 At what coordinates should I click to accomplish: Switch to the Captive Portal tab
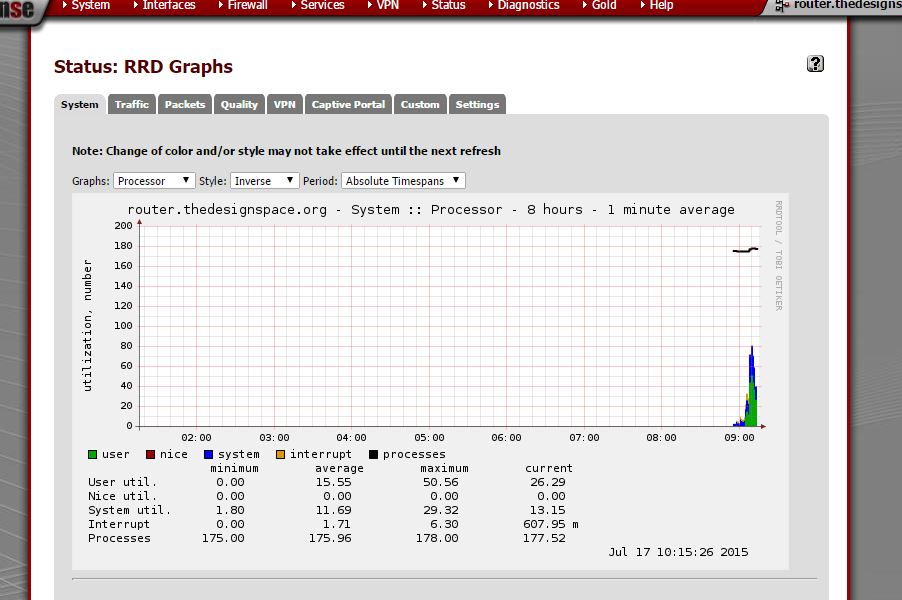(348, 105)
